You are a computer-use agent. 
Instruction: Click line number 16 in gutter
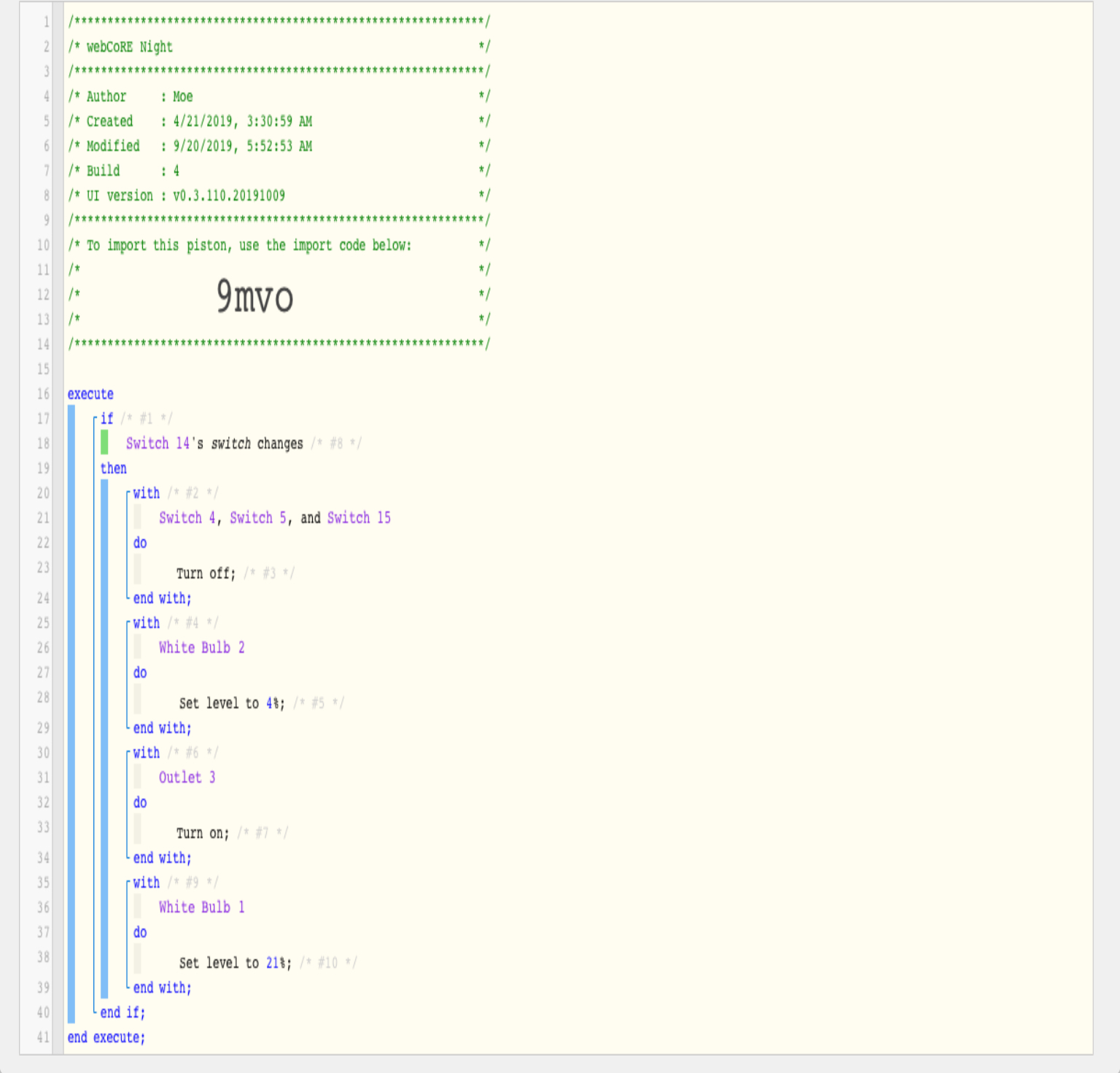tap(43, 394)
